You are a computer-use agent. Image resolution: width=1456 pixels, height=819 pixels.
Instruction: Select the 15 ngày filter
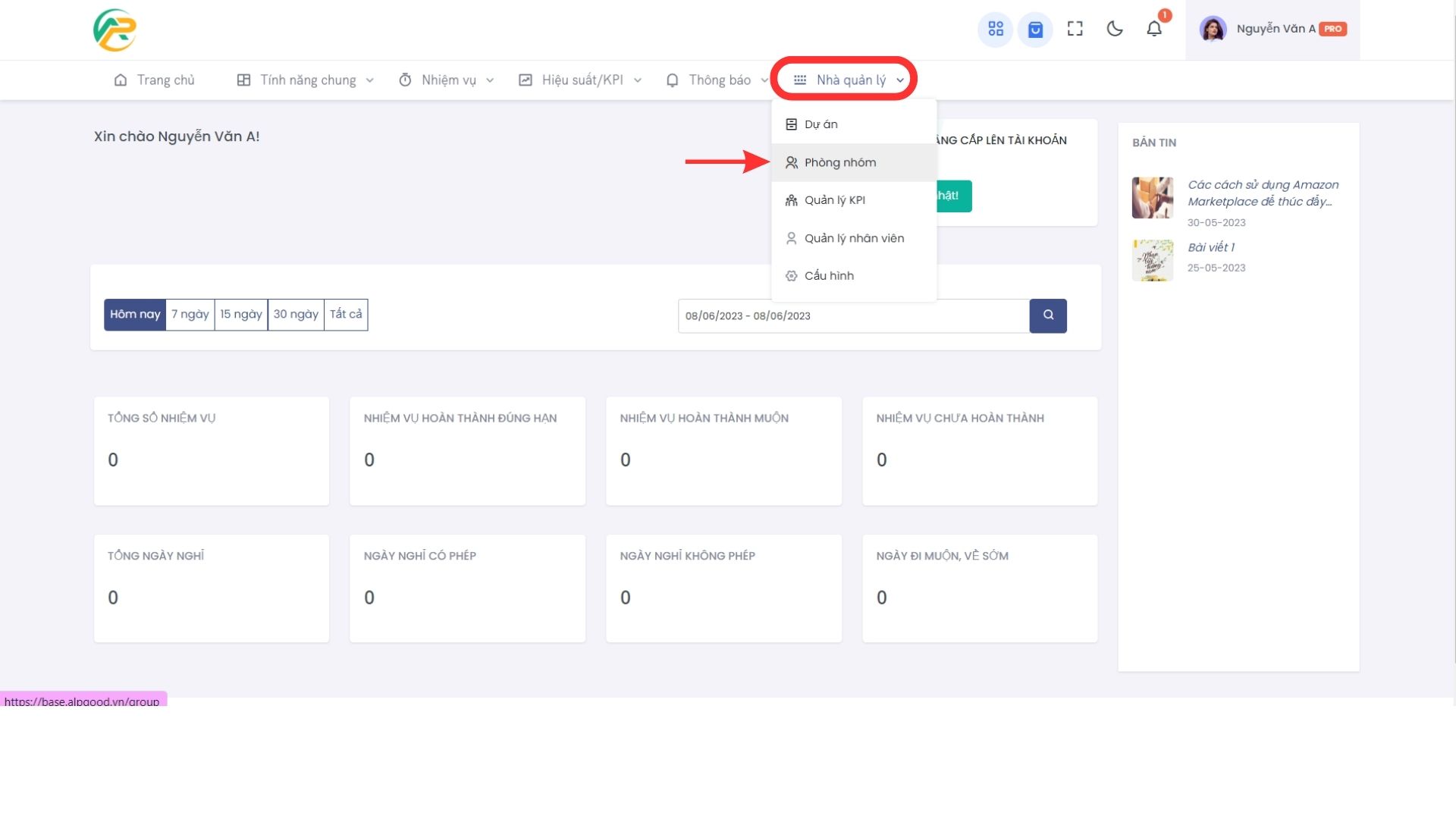pos(241,315)
